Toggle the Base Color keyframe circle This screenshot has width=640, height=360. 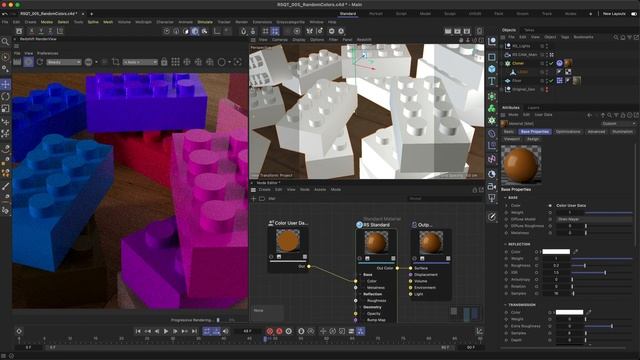[x=550, y=206]
